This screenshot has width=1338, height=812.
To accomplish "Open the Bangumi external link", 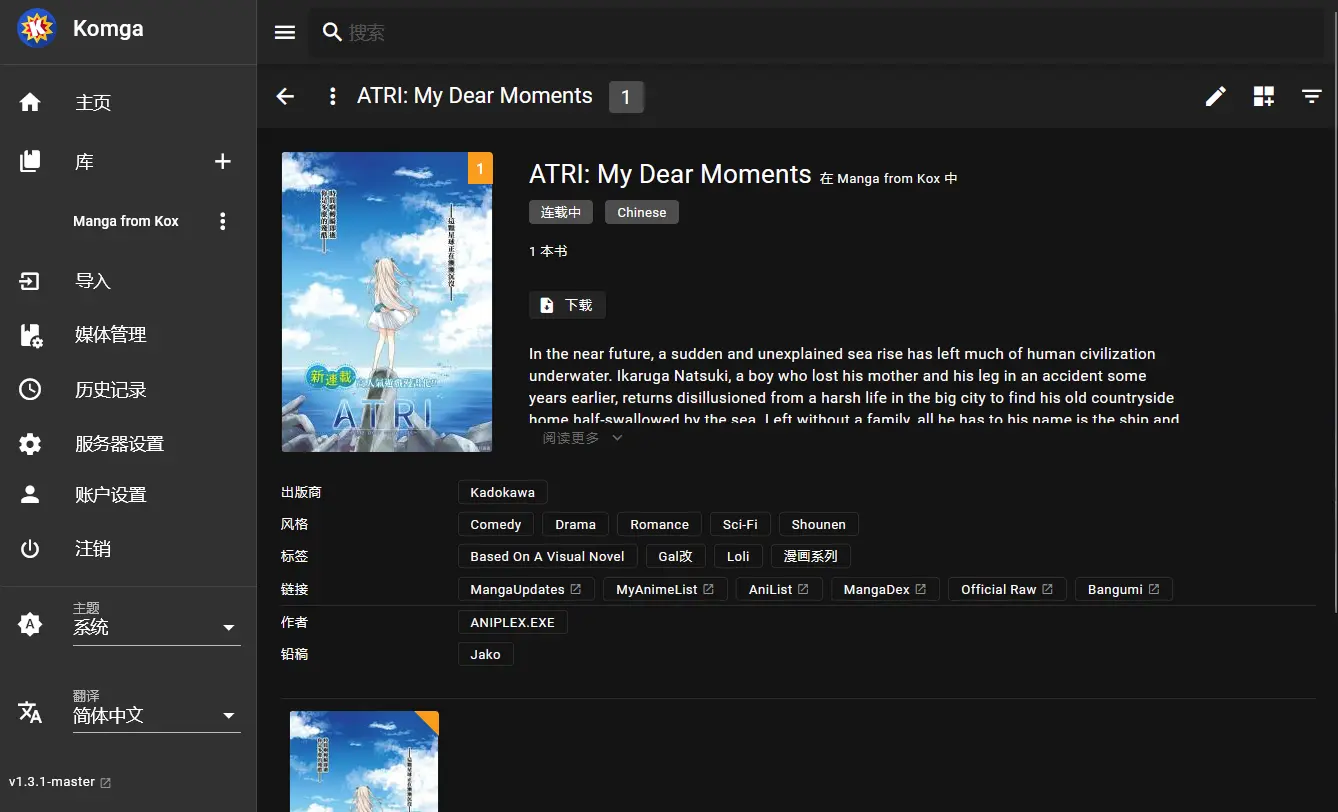I will (x=1124, y=589).
